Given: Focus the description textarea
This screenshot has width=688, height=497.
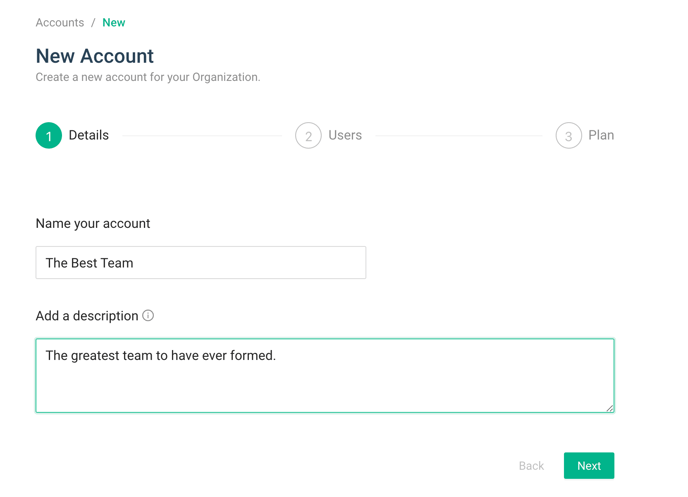Looking at the screenshot, I should [x=325, y=375].
